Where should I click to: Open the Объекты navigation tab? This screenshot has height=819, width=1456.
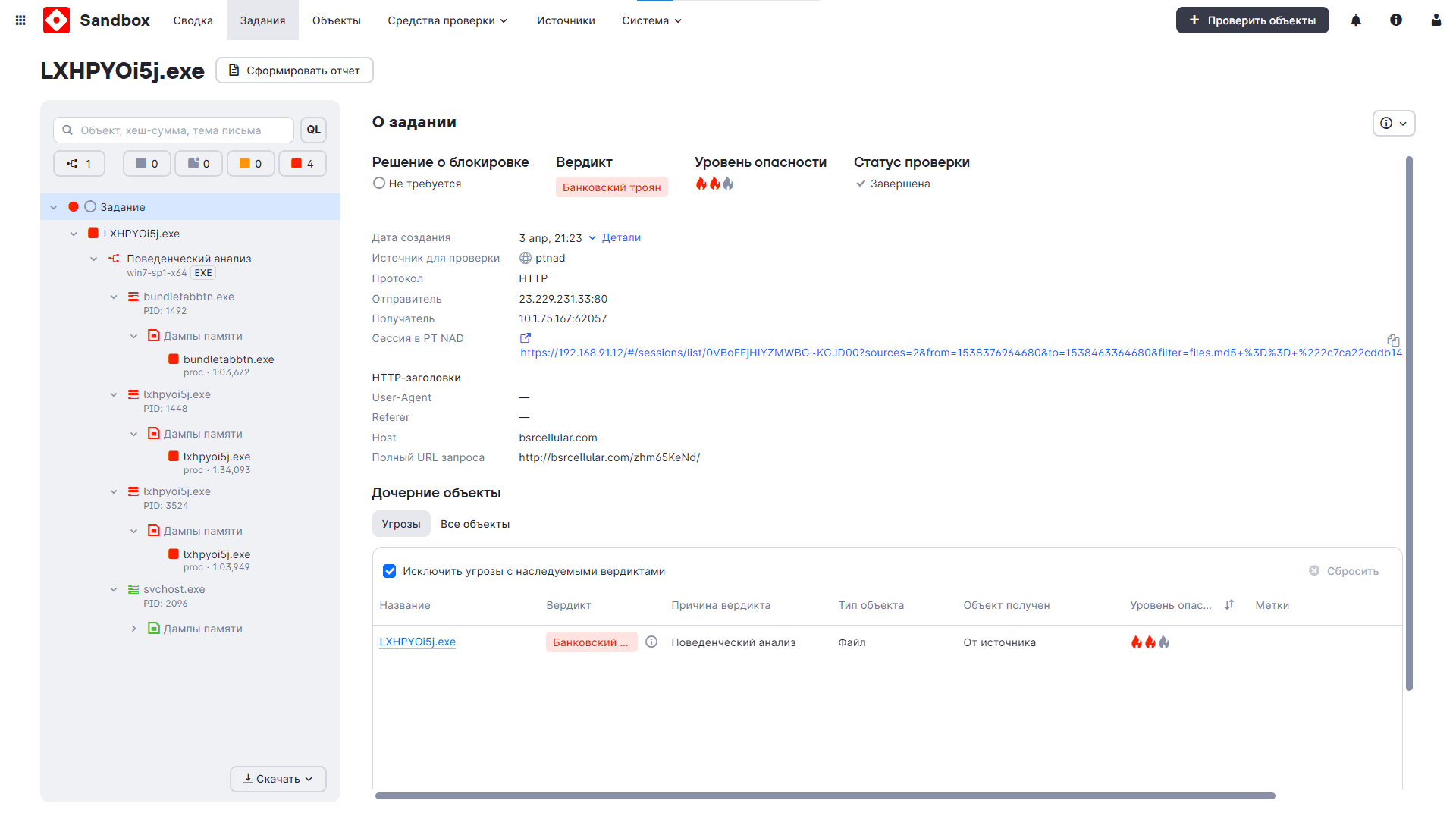pyautogui.click(x=336, y=20)
